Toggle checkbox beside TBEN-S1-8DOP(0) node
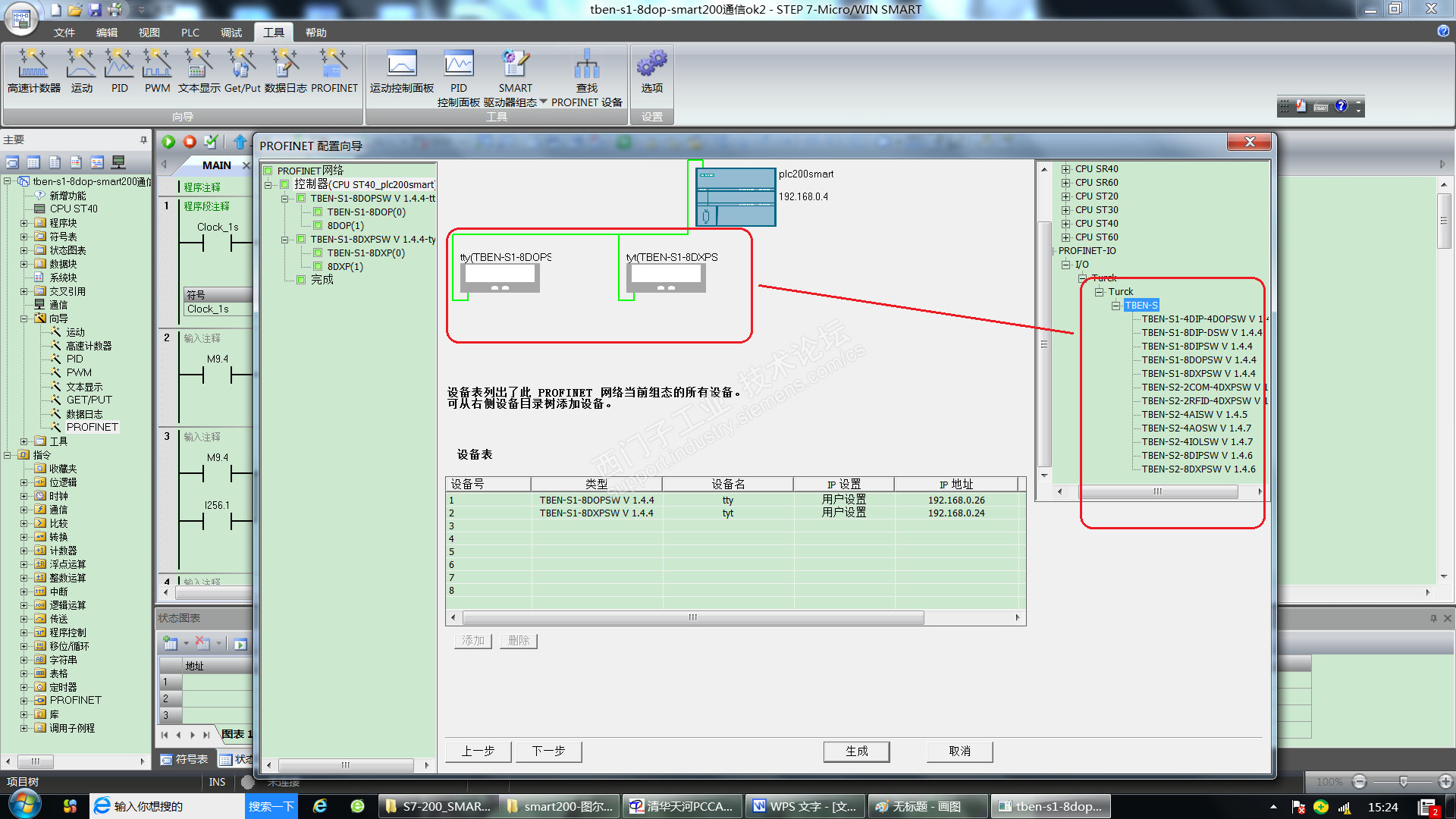The image size is (1456, 819). tap(318, 212)
